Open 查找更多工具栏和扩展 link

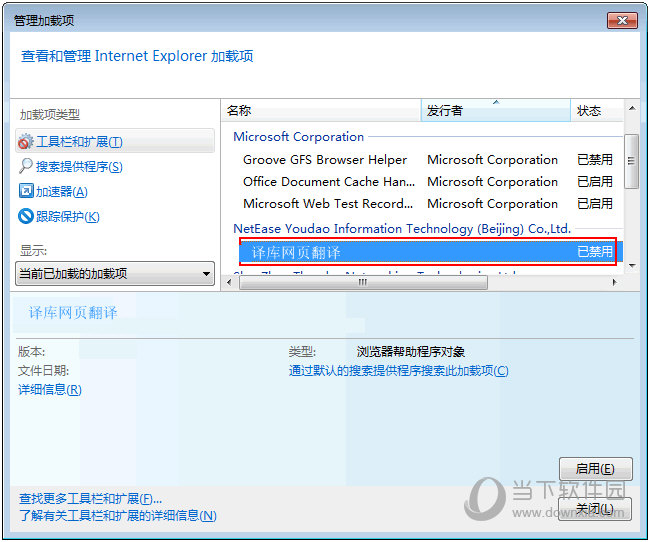[x=90, y=498]
